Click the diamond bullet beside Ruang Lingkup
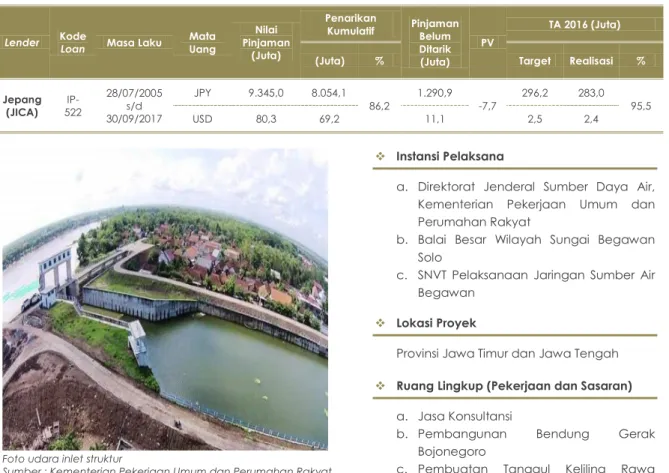The height and width of the screenshot is (473, 669). coord(380,386)
